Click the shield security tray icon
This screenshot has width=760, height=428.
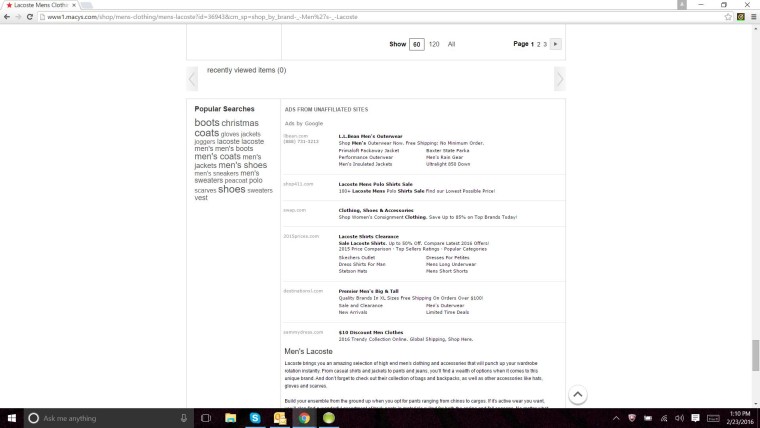click(x=632, y=418)
